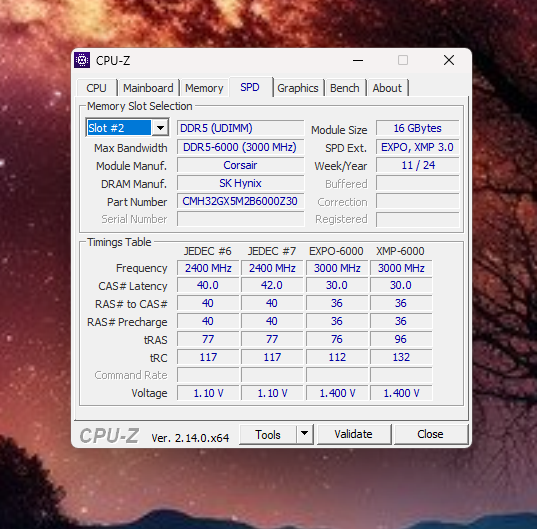Open the Tools dropdown arrow
The width and height of the screenshot is (537, 529).
click(x=304, y=434)
